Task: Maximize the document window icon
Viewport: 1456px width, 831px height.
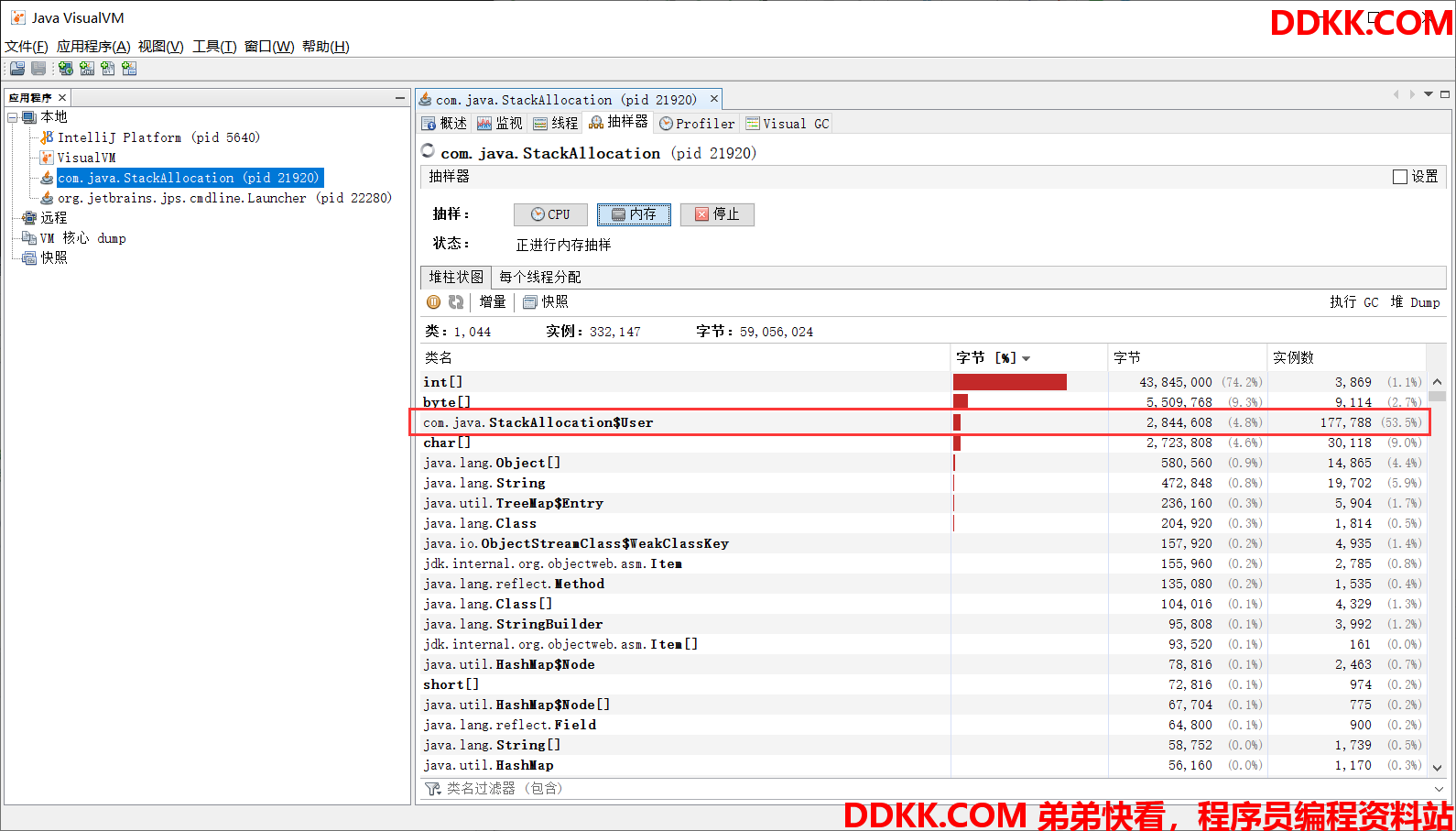Action: coord(1445,94)
